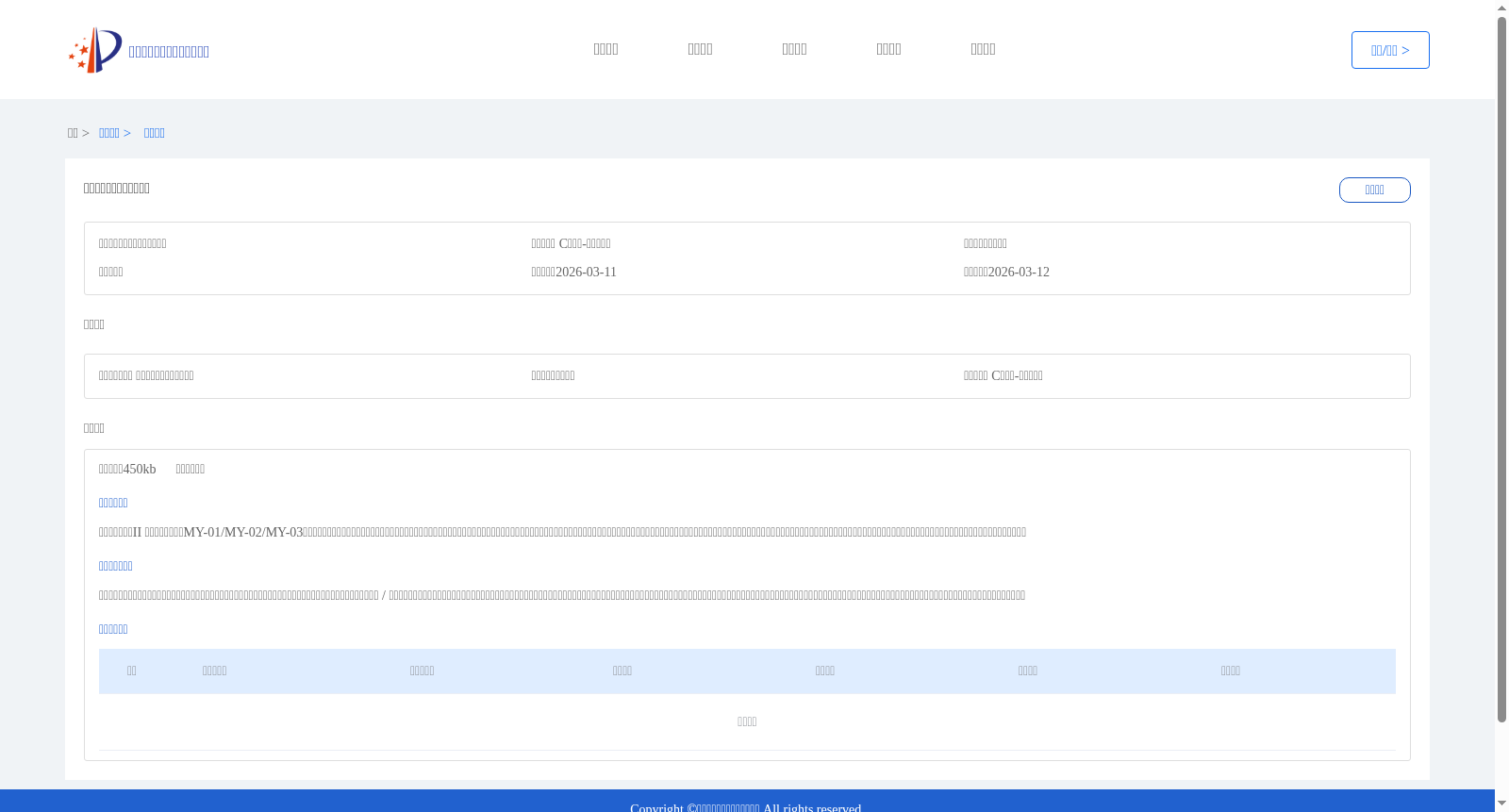Open the blue section heading above the table
1509x812 pixels.
pyautogui.click(x=113, y=629)
